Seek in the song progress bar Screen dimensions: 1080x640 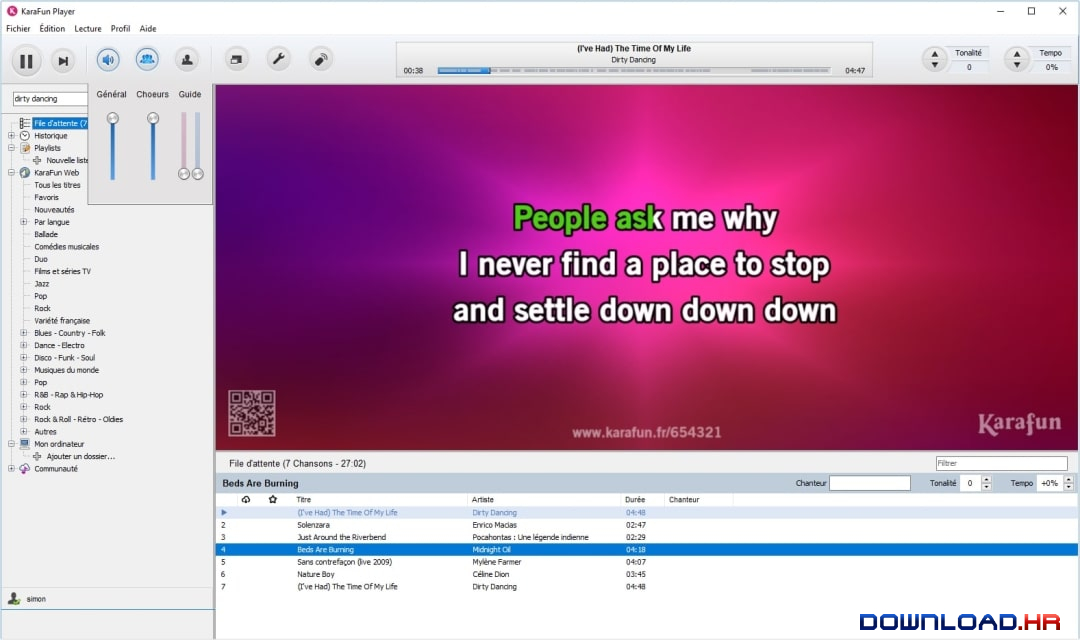coord(634,70)
